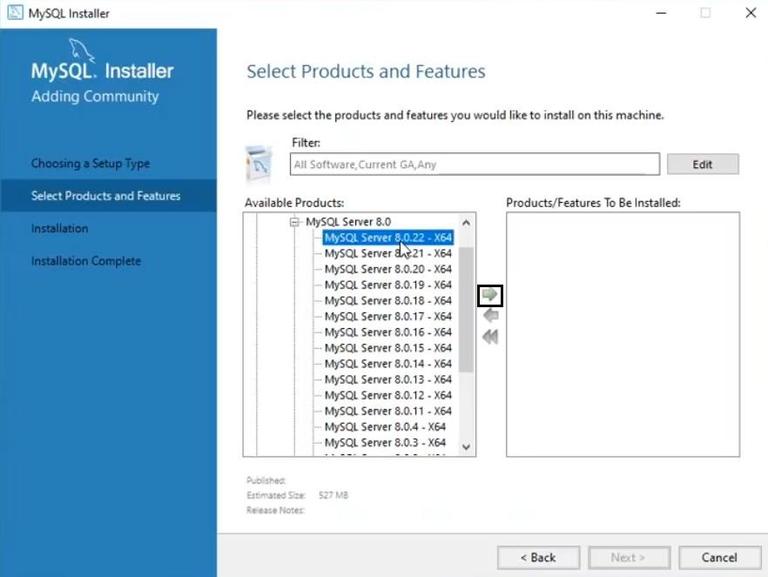The width and height of the screenshot is (768, 577).
Task: Select MySQL Server 8.0.11 - X64
Action: click(388, 411)
